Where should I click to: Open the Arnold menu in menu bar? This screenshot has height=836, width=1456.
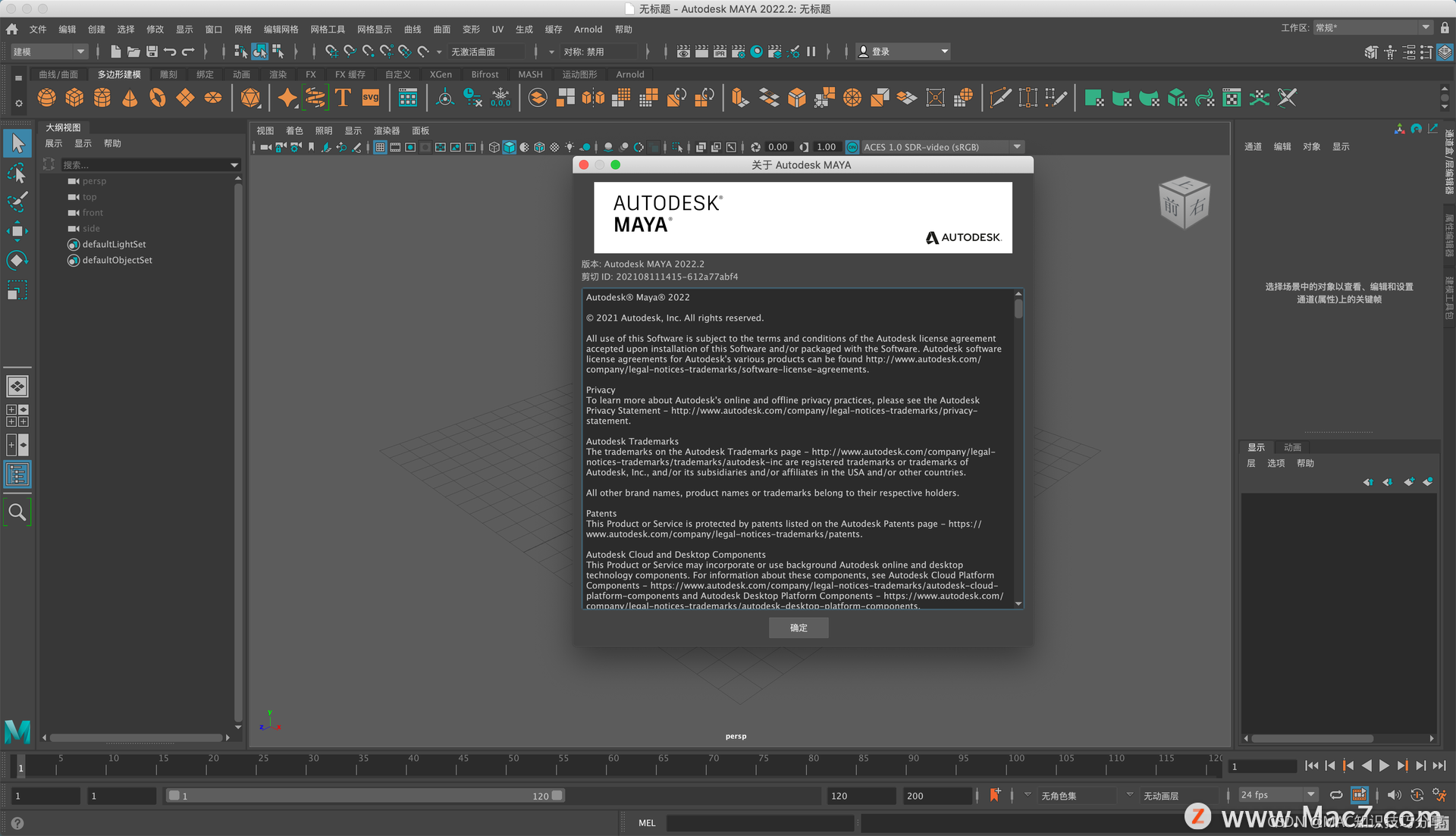point(588,29)
